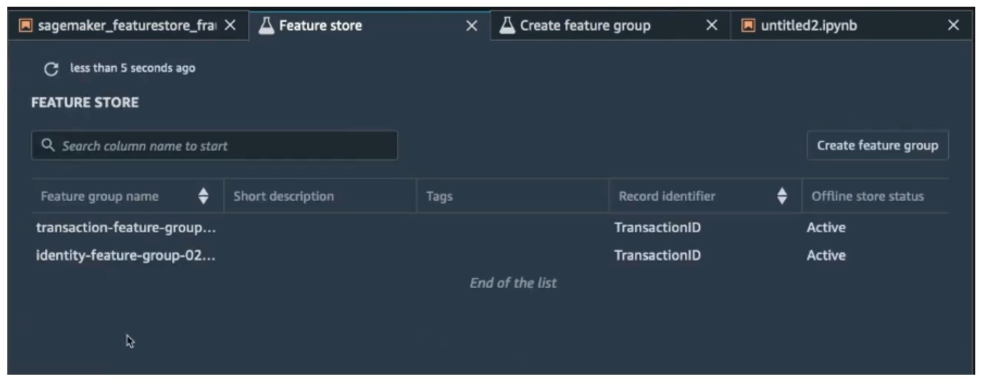This screenshot has width=981, height=383.
Task: Click the flask icon on Create feature group tab
Action: [507, 26]
